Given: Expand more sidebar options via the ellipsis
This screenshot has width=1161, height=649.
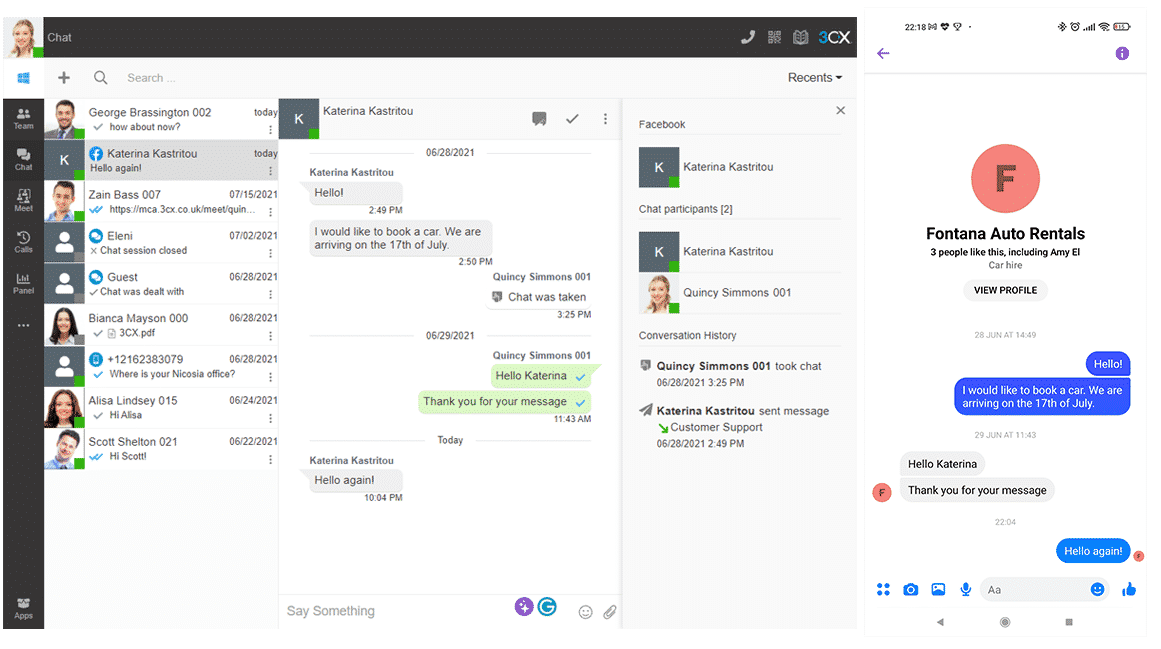Looking at the screenshot, I should tap(23, 323).
